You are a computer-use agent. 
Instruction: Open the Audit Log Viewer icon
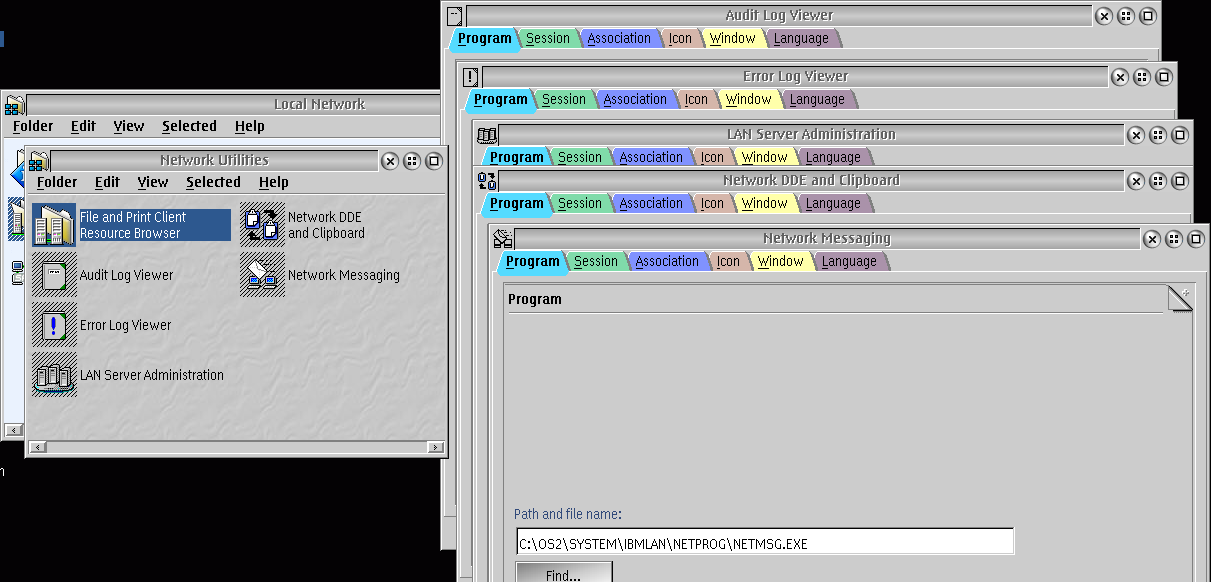(x=54, y=275)
